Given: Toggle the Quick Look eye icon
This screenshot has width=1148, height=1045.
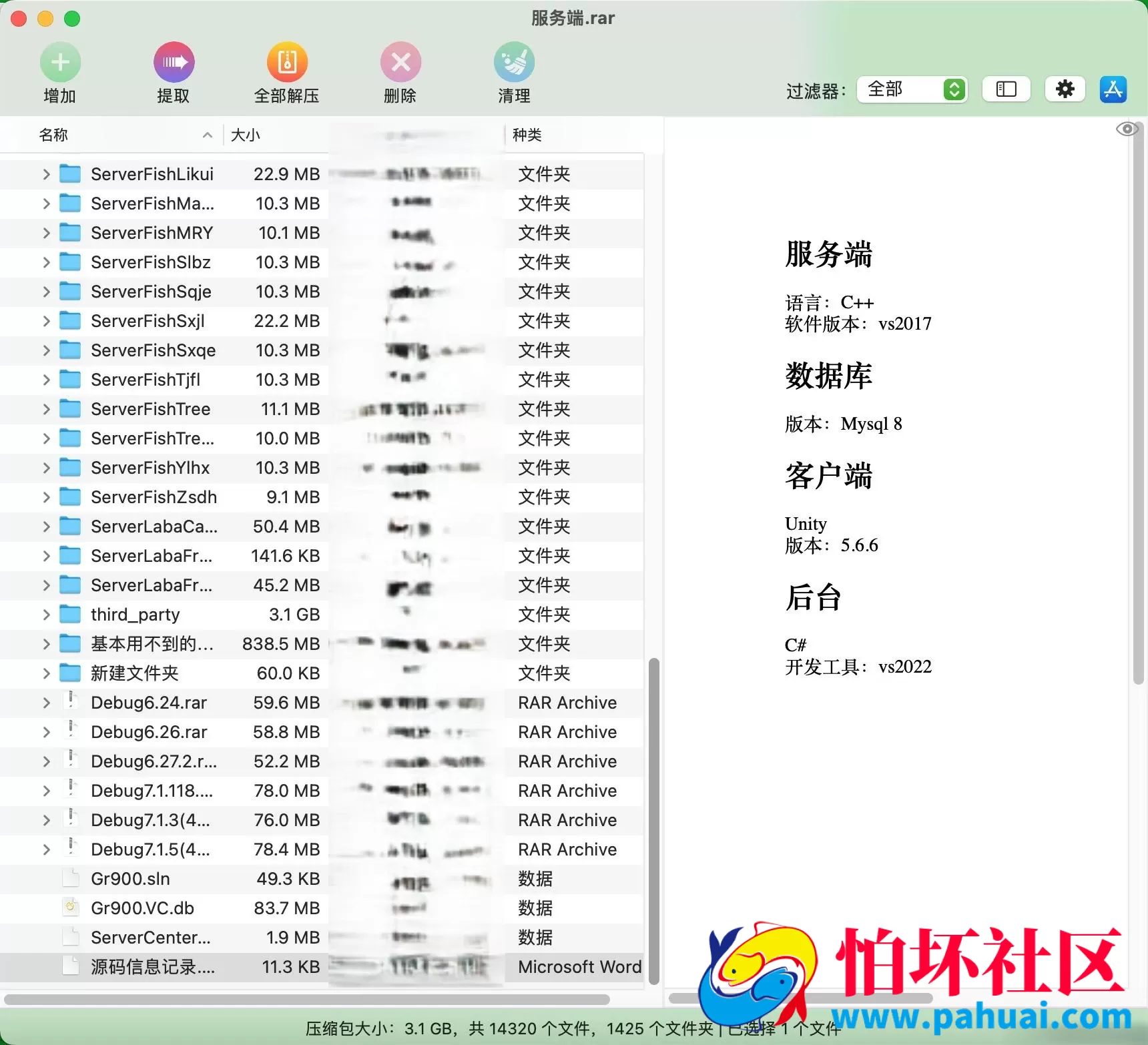Looking at the screenshot, I should (1127, 129).
